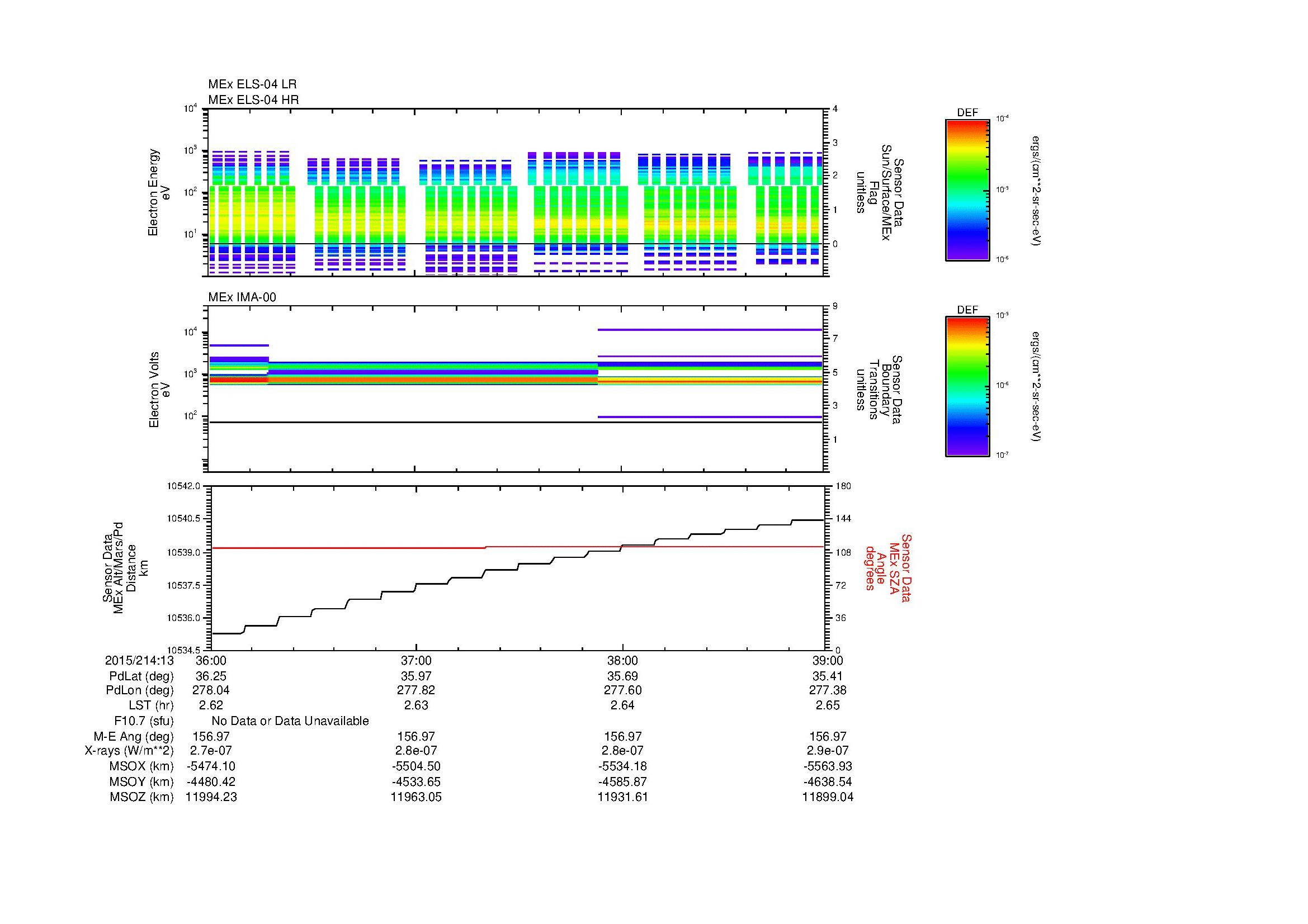Click the top colorbar units 'ergs/(cm**2-sr-sec-eV)'

pos(1037,191)
